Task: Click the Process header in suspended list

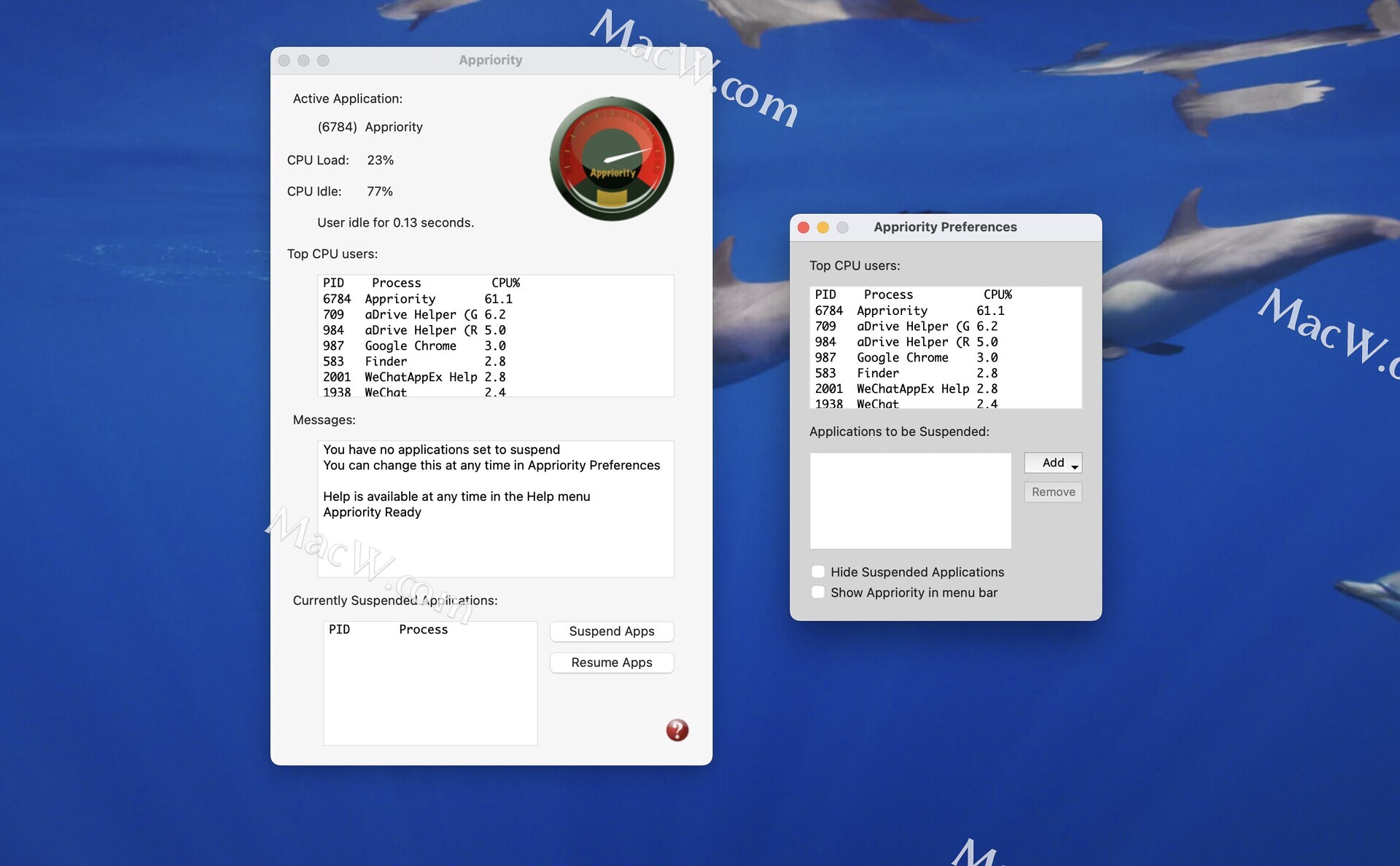Action: [x=423, y=630]
